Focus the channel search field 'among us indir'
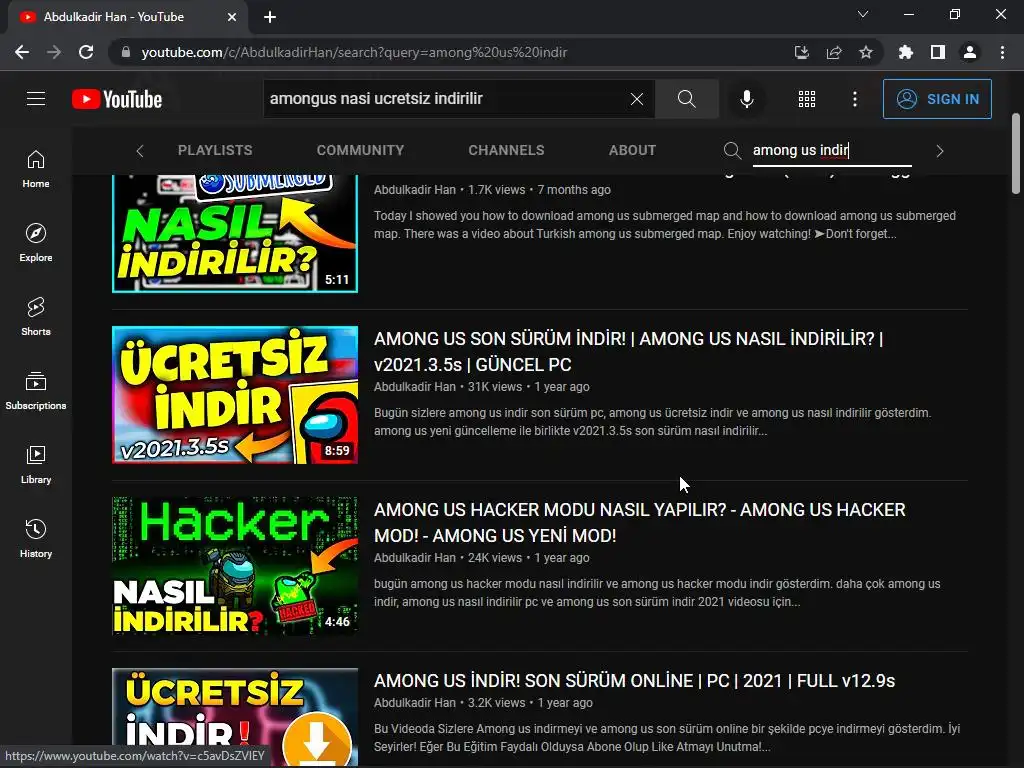This screenshot has height=768, width=1024. coord(832,150)
